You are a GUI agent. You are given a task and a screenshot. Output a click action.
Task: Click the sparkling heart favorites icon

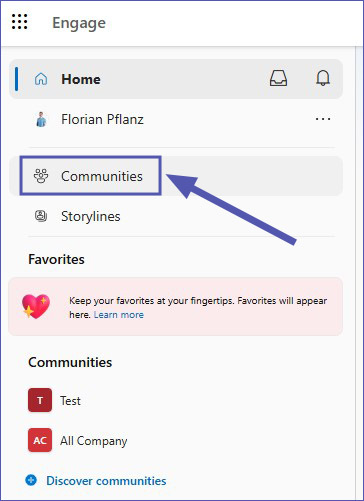pyautogui.click(x=36, y=306)
